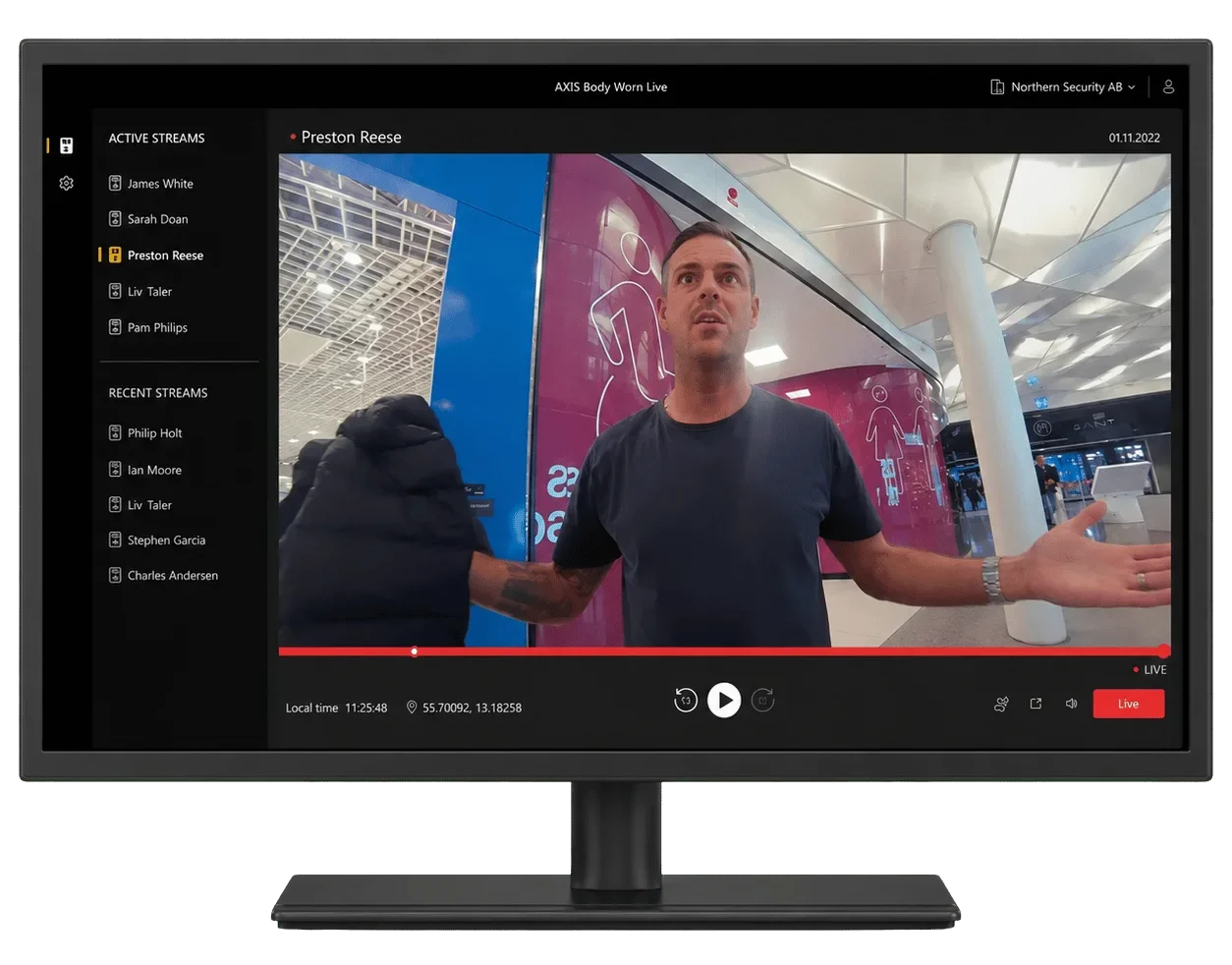The width and height of the screenshot is (1232, 965).
Task: Select James White active stream
Action: (160, 184)
